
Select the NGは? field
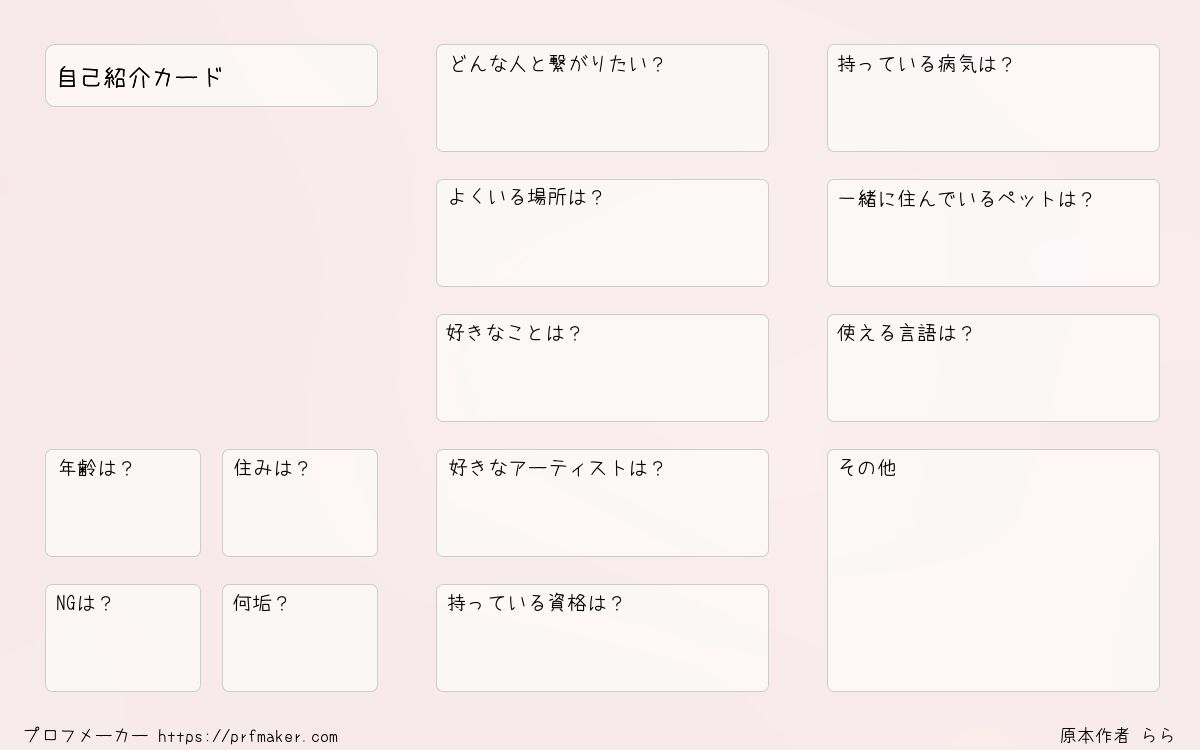tap(123, 638)
